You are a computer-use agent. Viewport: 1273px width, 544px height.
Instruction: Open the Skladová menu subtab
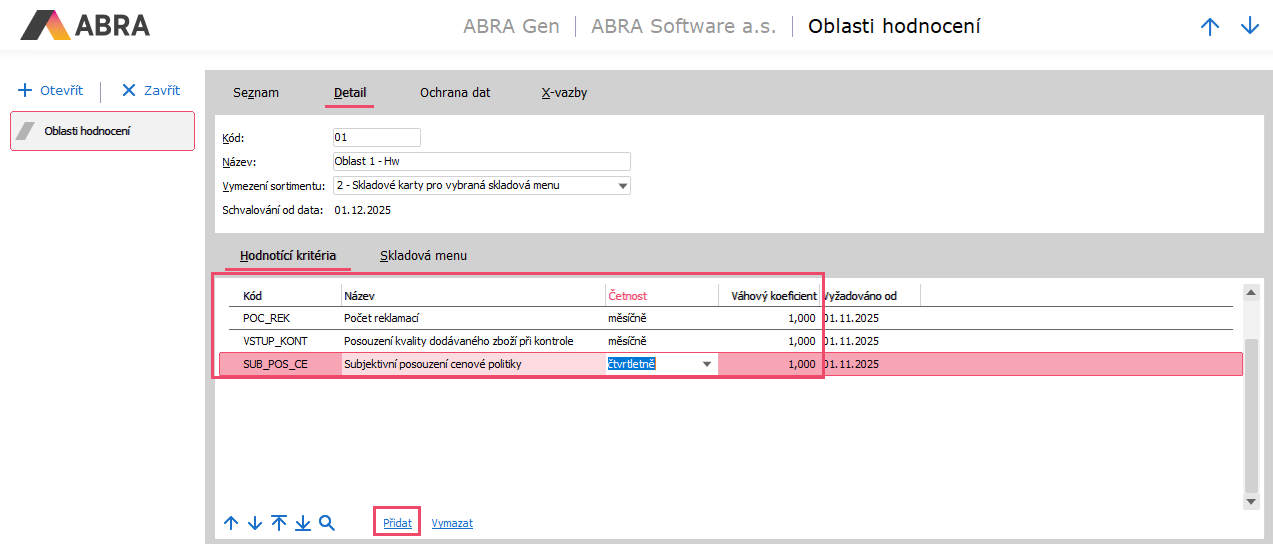point(423,256)
